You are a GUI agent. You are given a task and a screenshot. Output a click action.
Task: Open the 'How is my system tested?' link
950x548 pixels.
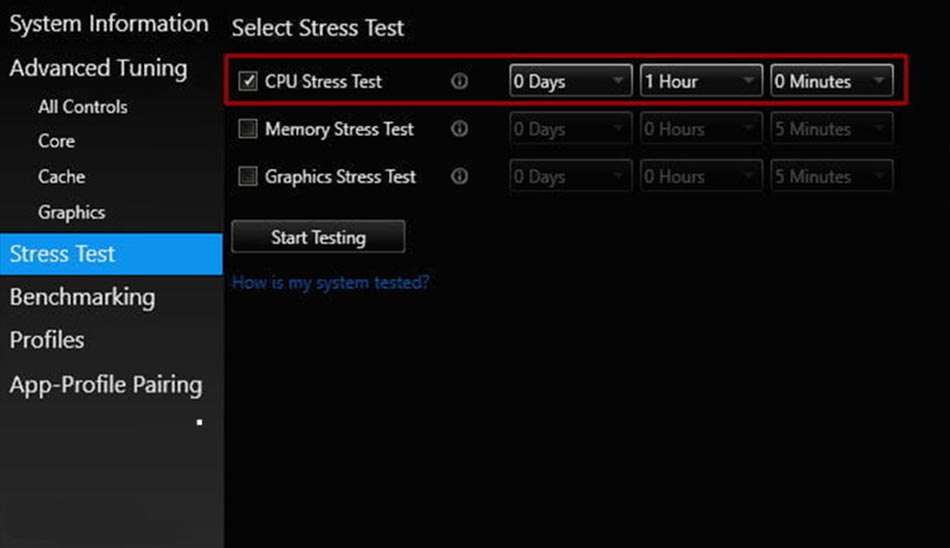pos(331,282)
